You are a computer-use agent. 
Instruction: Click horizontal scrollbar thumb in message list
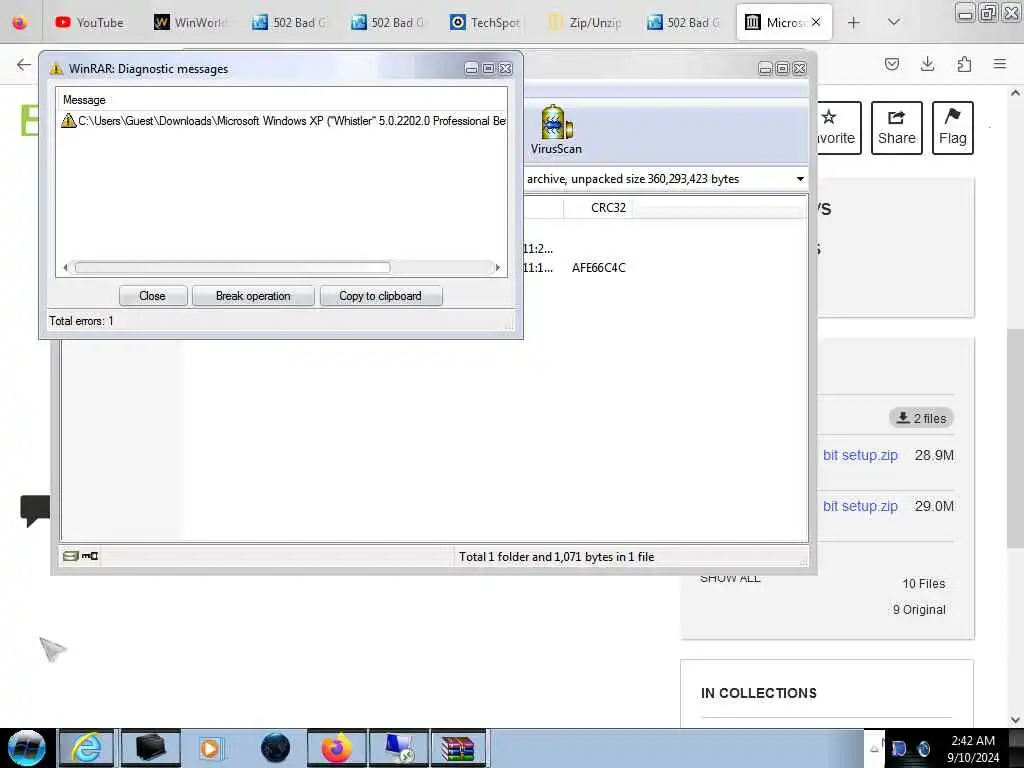[232, 267]
